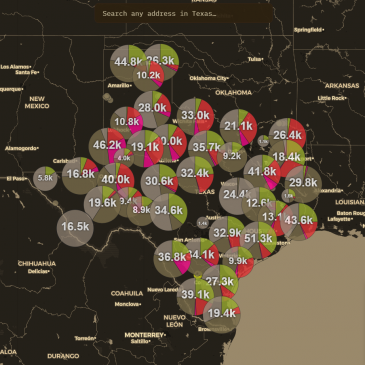The width and height of the screenshot is (365, 365).
Task: Click the CHIHUAHUA state label
Action: coord(37,264)
